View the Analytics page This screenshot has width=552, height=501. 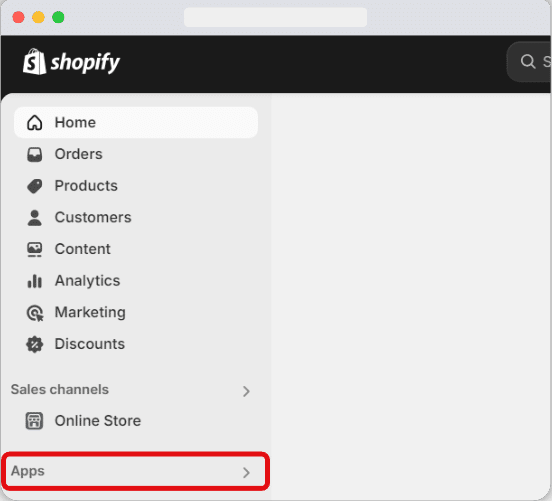(136, 281)
